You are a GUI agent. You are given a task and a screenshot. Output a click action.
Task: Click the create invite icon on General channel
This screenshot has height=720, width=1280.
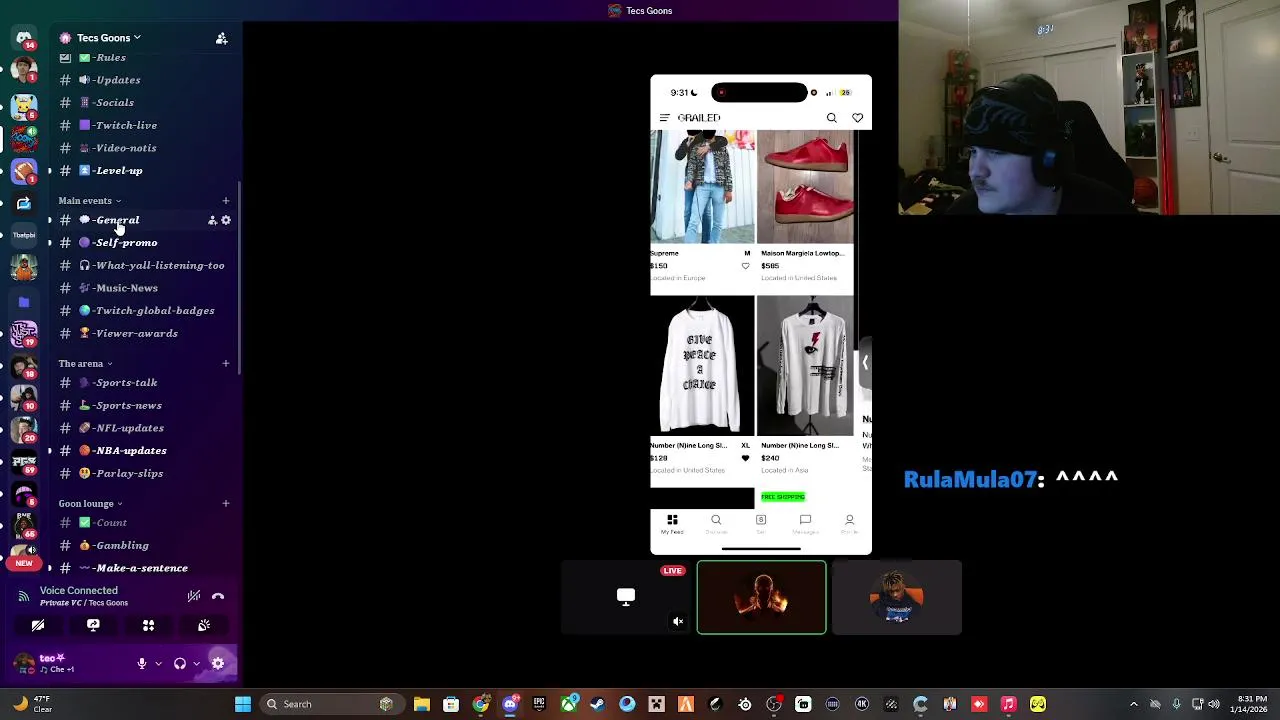click(212, 220)
